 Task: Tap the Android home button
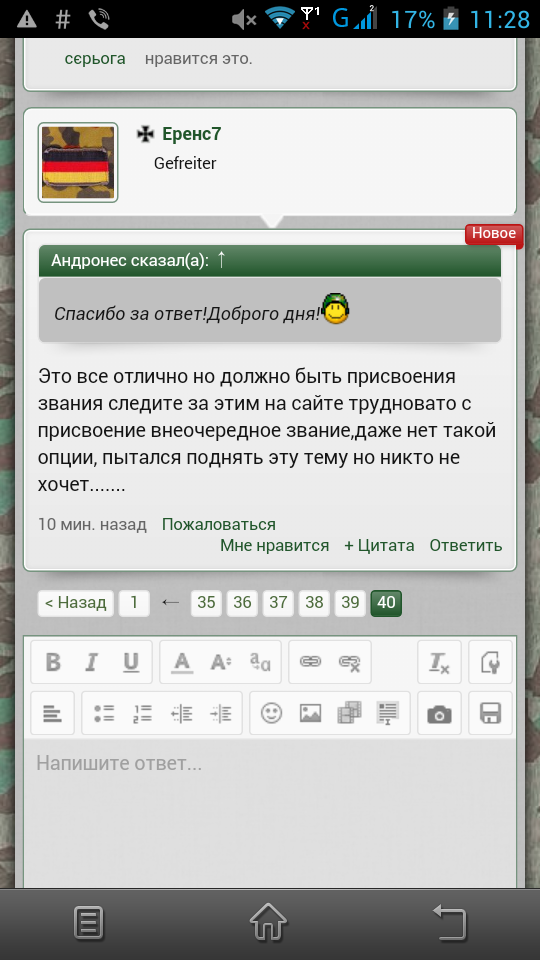[x=269, y=922]
